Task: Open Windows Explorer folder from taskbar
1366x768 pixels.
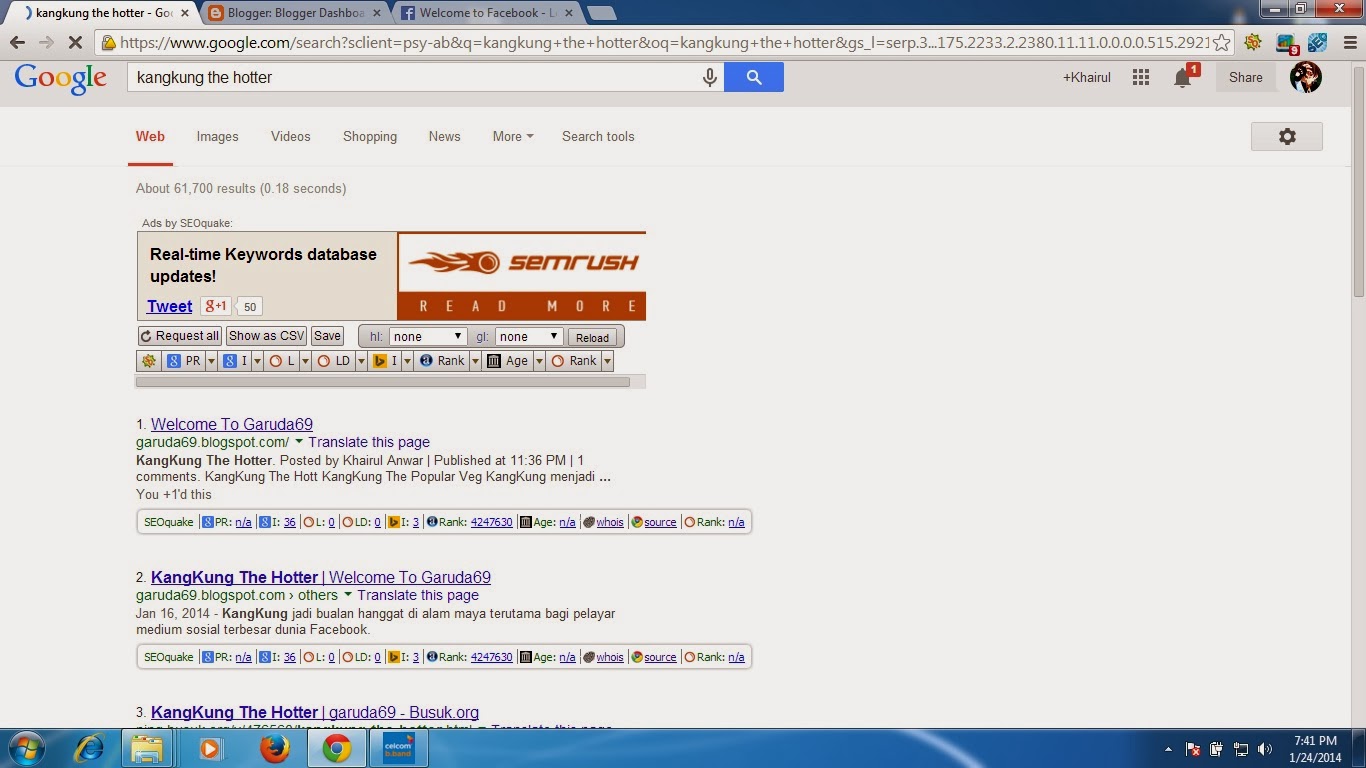Action: point(147,748)
